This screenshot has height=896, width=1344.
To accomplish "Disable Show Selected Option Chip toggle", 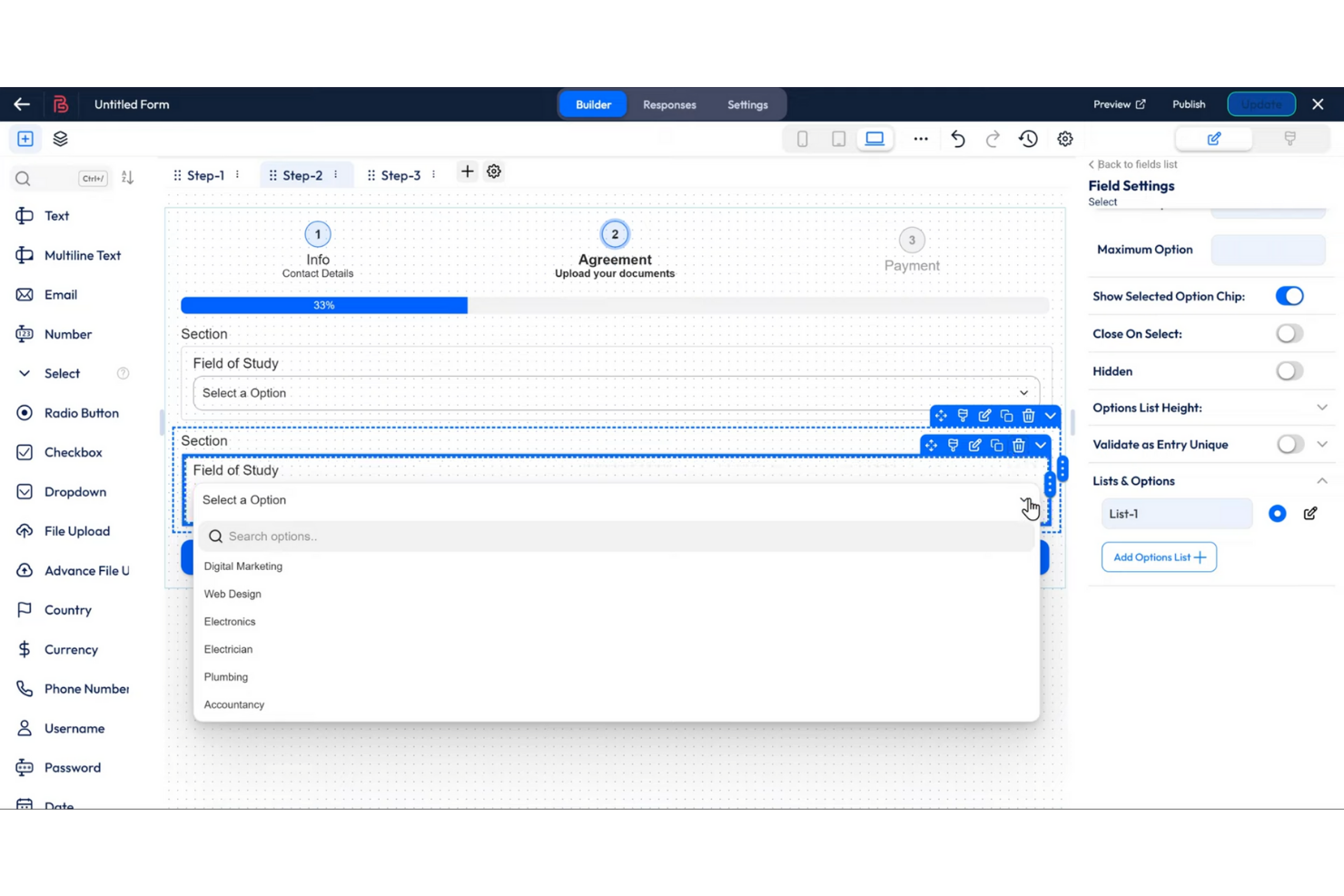I will pos(1289,296).
